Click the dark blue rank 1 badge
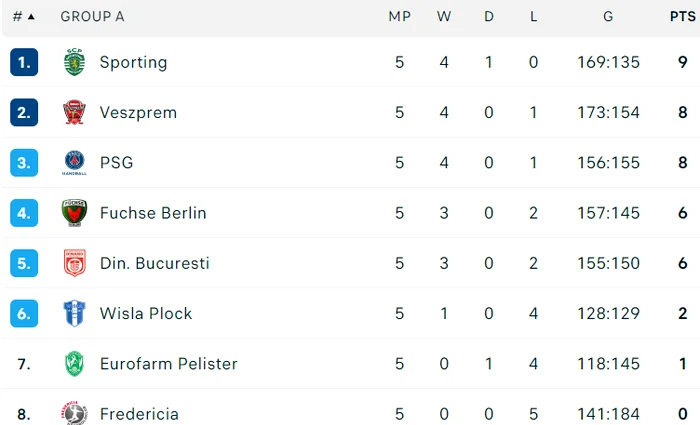Image resolution: width=700 pixels, height=425 pixels. (24, 62)
